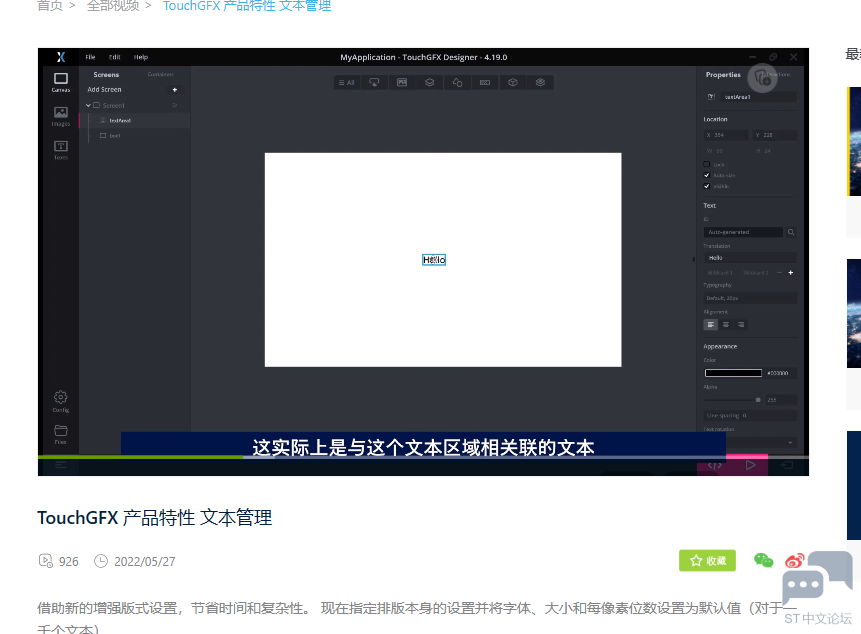Share via the Weibo icon
This screenshot has height=634, width=861.
794,560
